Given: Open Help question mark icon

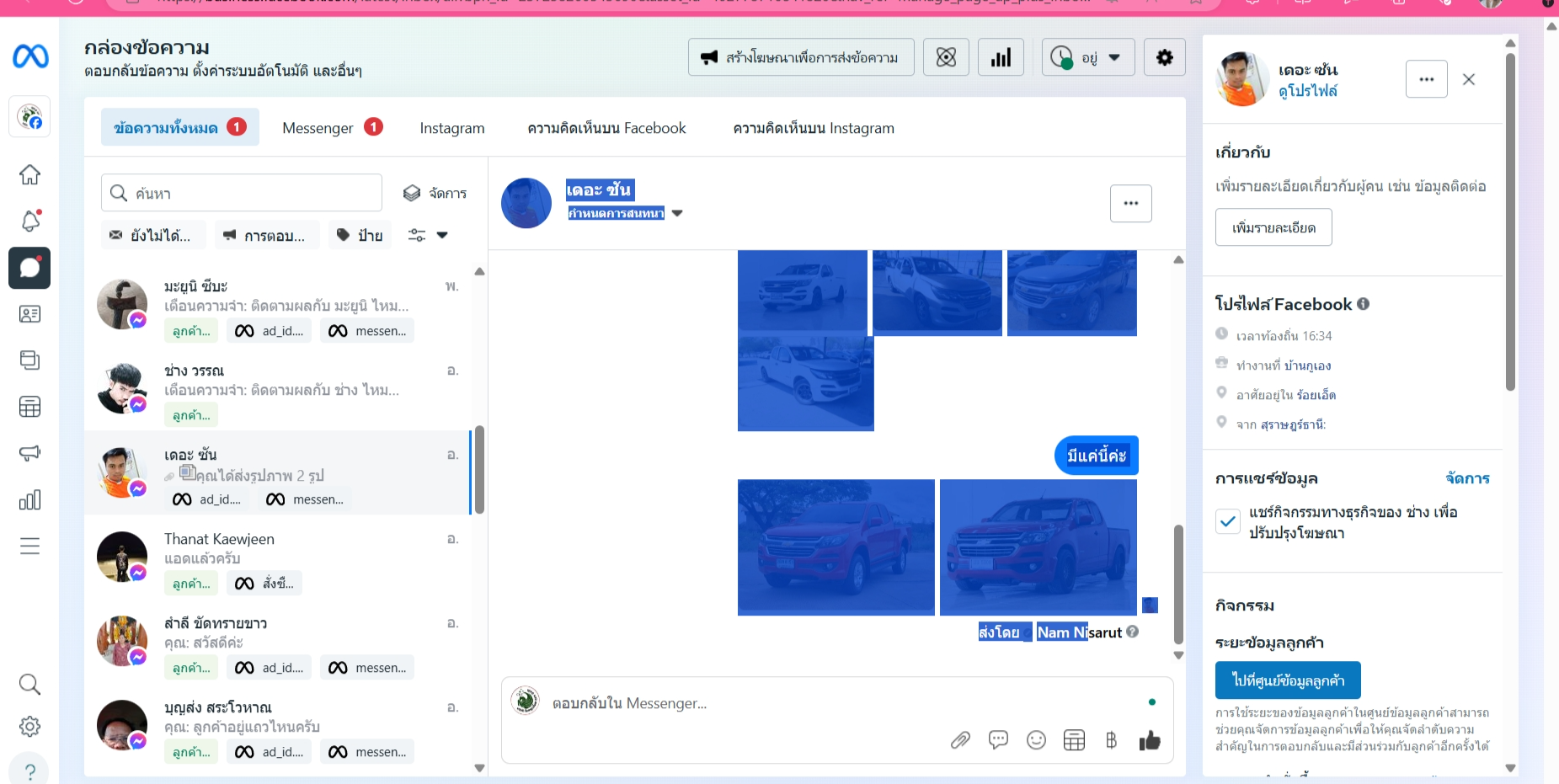Looking at the screenshot, I should point(29,771).
